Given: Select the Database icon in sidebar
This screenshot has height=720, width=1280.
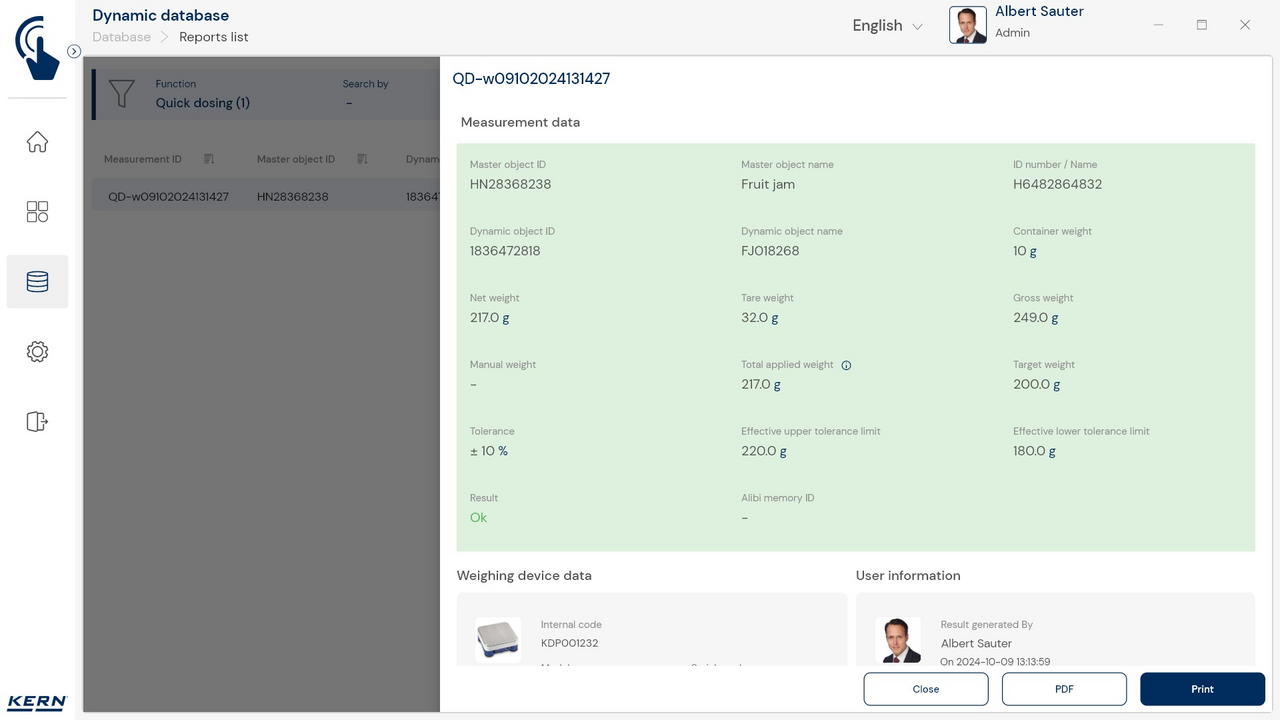Looking at the screenshot, I should 37,282.
